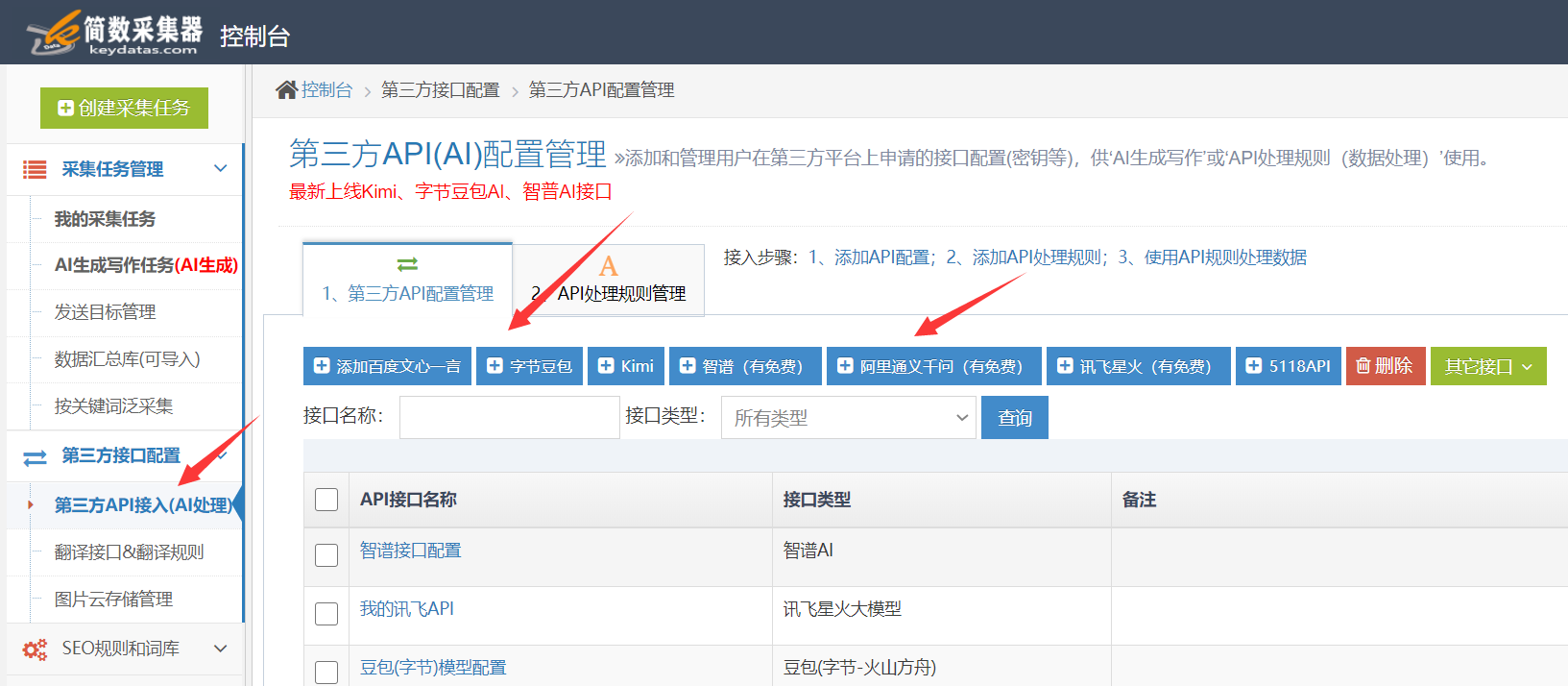Toggle the select-all checkbox in table header
Viewport: 1568px width, 686px height.
click(326, 500)
